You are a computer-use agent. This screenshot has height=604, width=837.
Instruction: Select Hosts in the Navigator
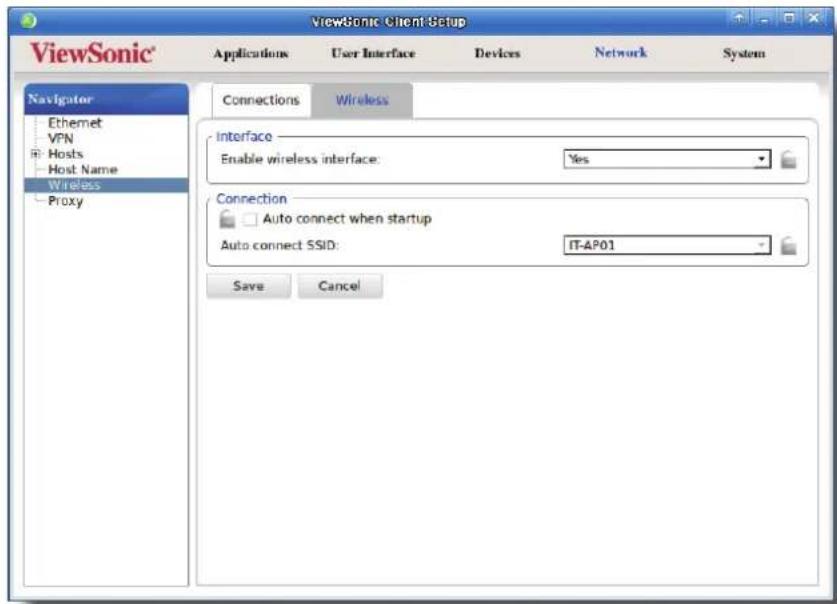point(66,154)
